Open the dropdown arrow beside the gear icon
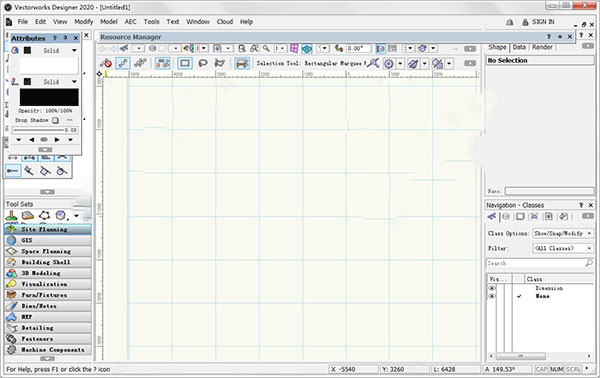This screenshot has height=378, width=600. pos(400,64)
